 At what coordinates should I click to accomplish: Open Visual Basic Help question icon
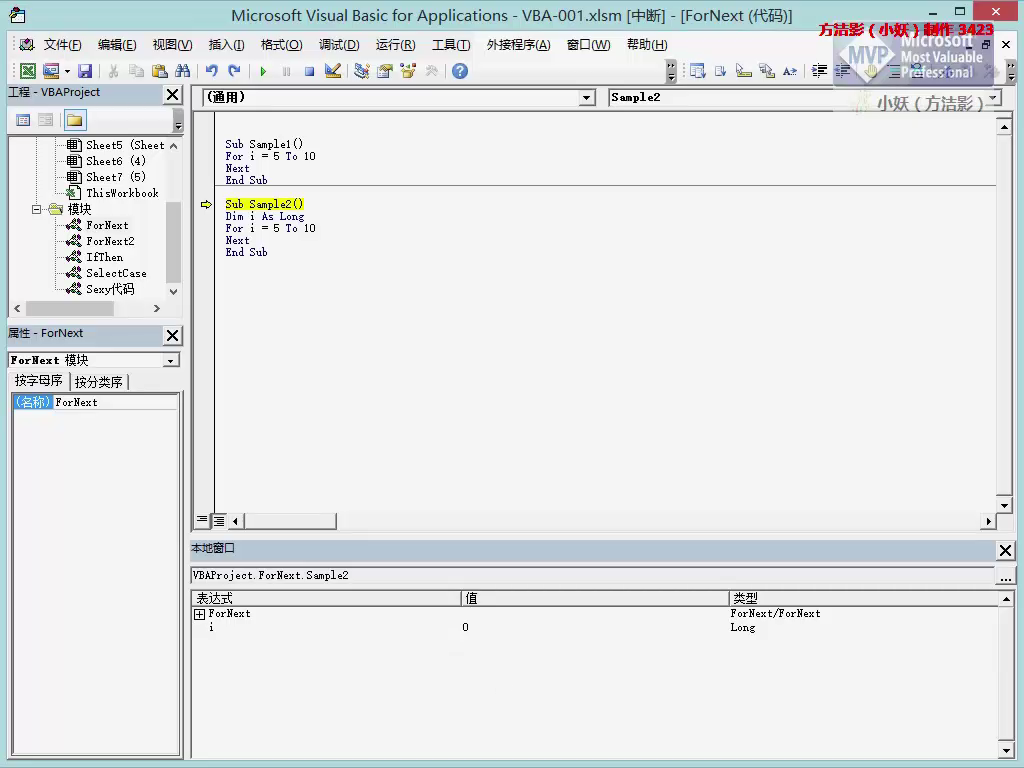[x=460, y=71]
